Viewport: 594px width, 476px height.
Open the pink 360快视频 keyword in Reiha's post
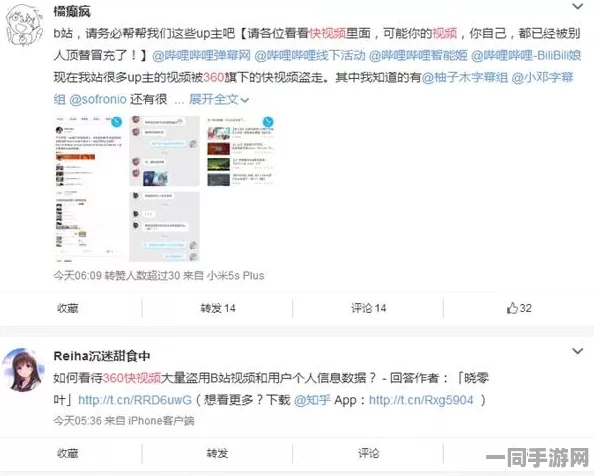click(132, 378)
